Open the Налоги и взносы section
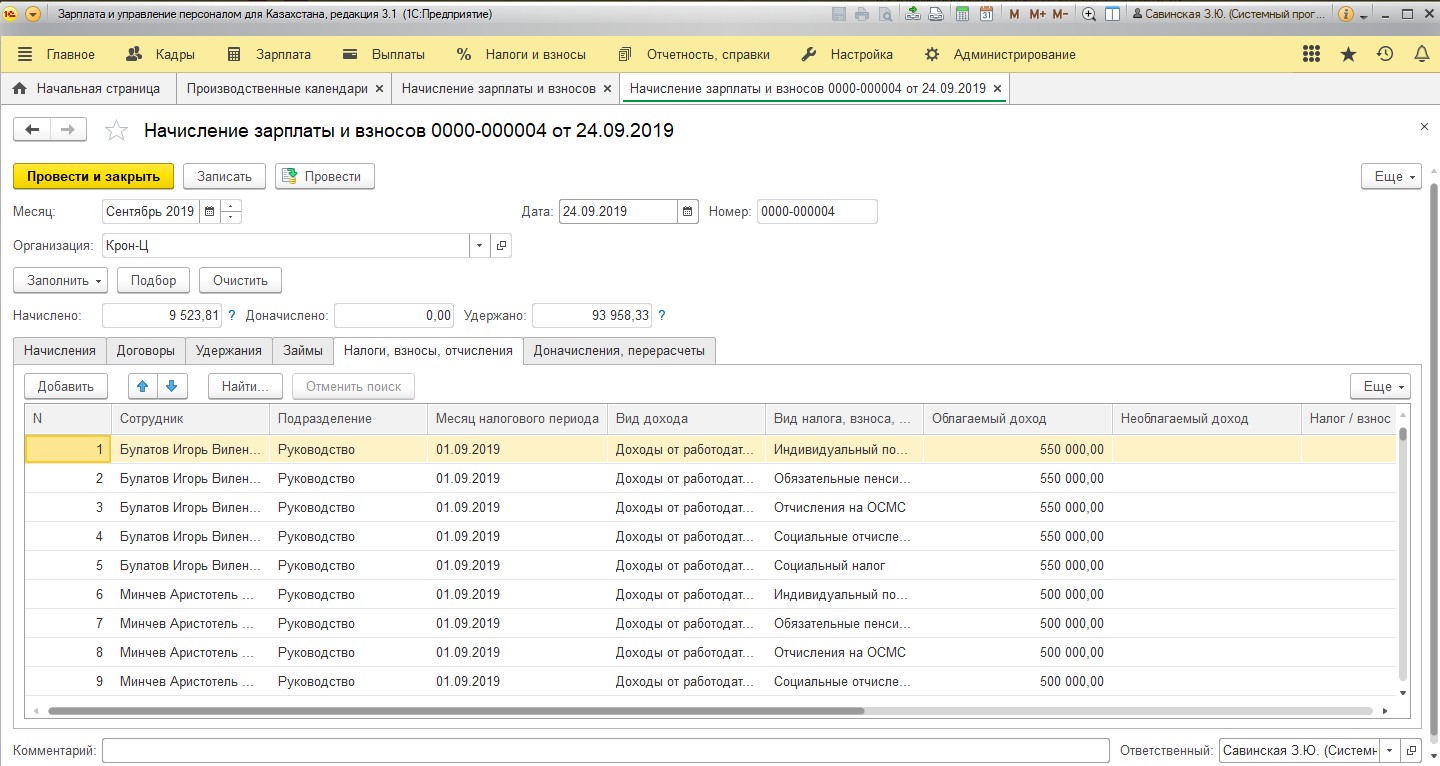The image size is (1440, 766). pos(521,54)
